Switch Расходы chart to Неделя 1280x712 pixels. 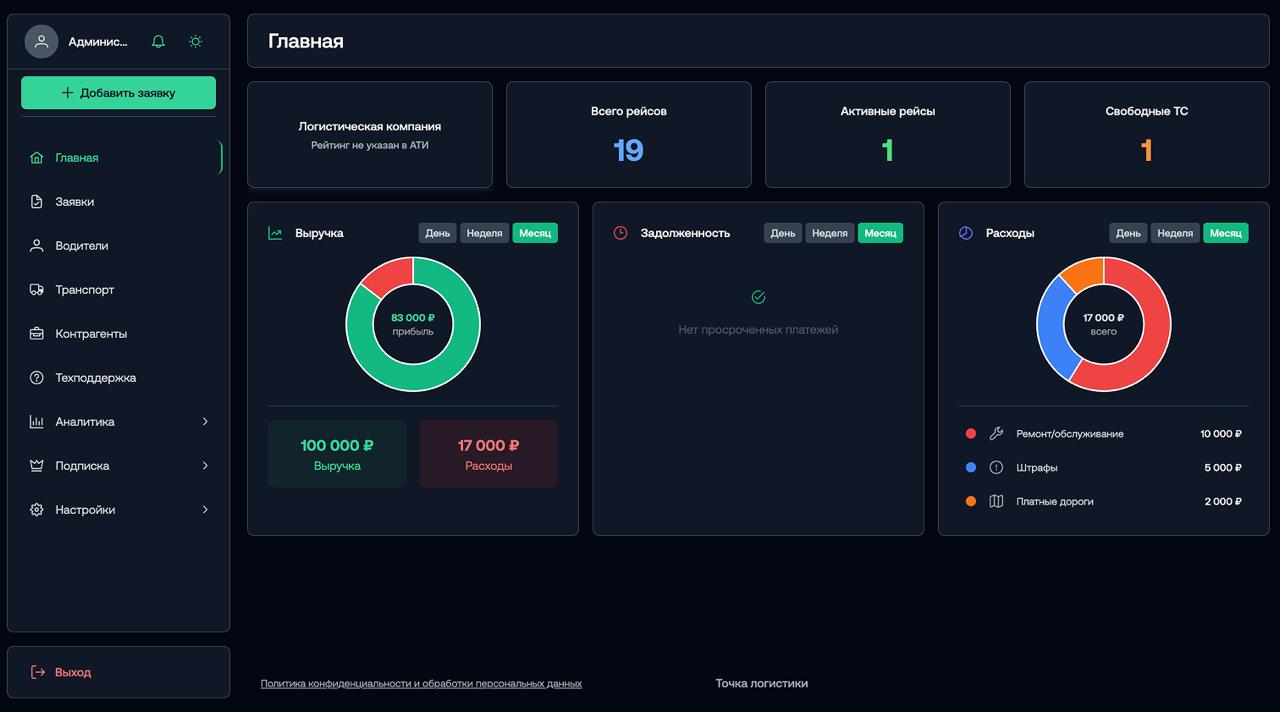click(x=1175, y=233)
